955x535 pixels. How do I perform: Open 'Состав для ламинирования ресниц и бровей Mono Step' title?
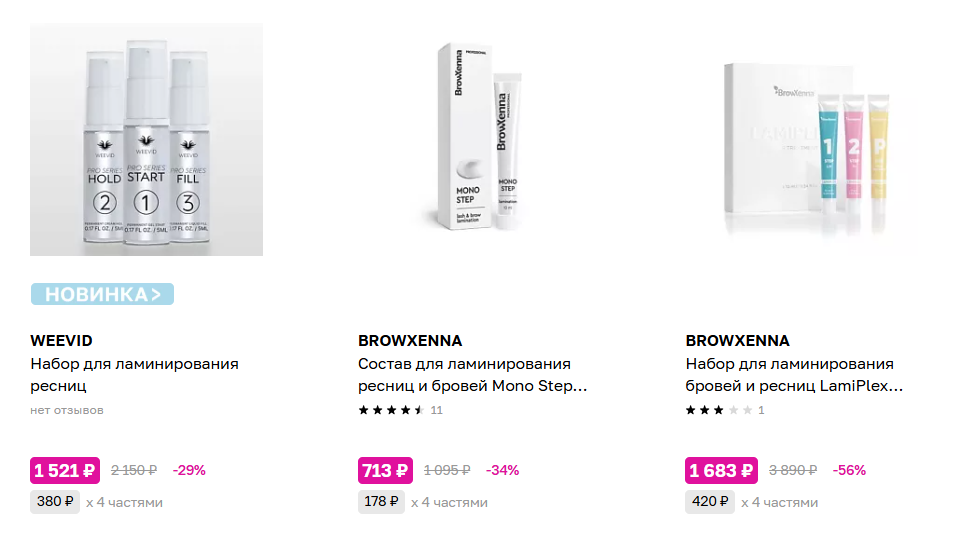tap(471, 374)
